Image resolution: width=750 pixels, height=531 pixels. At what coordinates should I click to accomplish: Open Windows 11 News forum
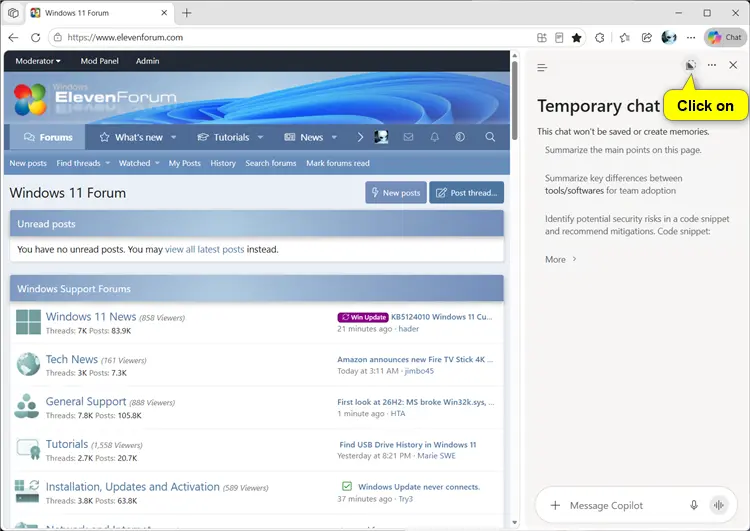[91, 317]
